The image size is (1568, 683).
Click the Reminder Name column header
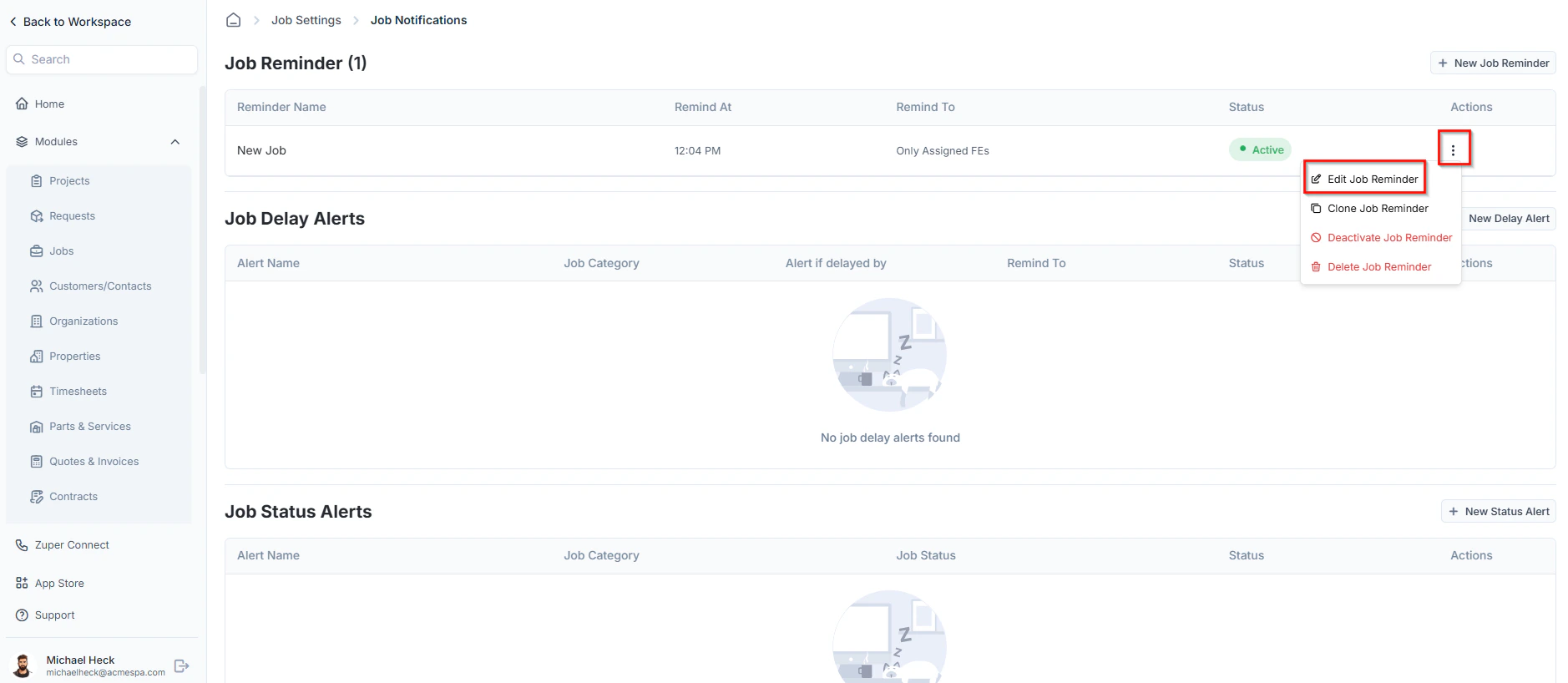click(281, 108)
